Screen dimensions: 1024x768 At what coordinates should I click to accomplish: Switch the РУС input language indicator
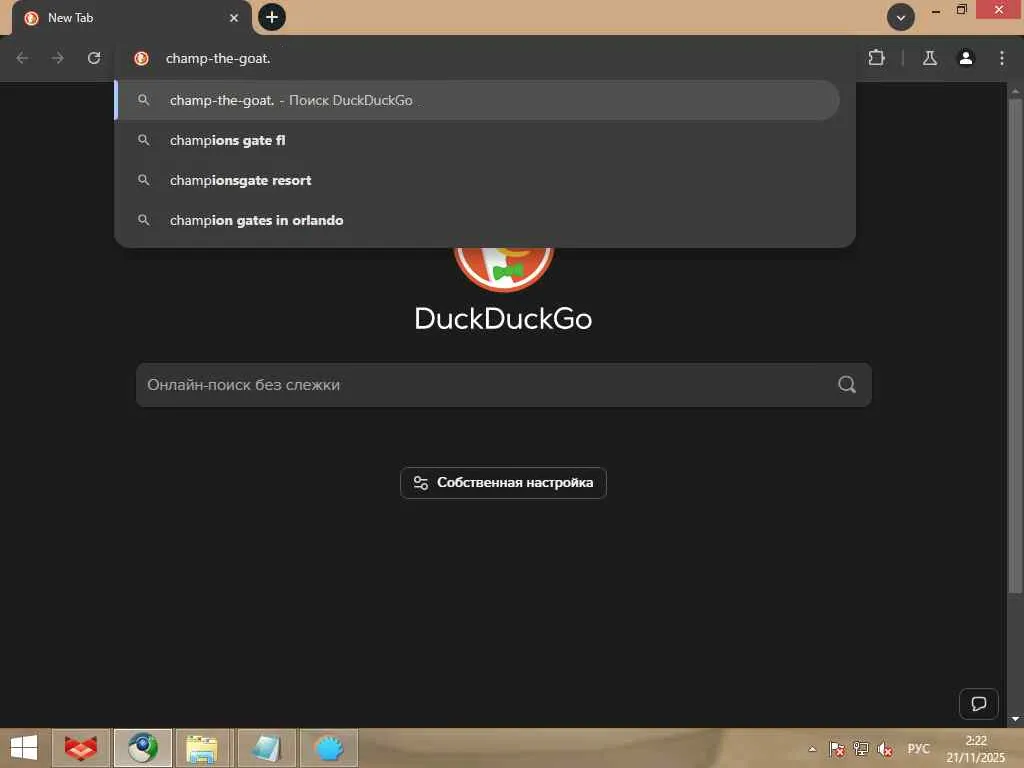tap(918, 749)
